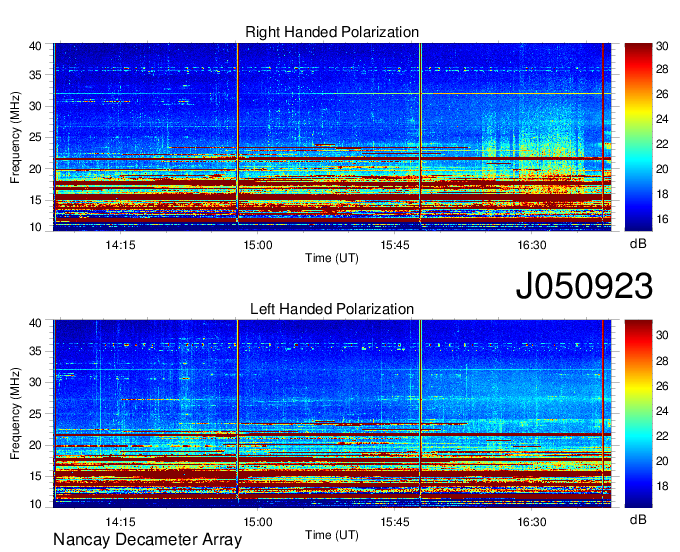This screenshot has height=552, width=680.
Task: Click the 40 MHz tick on Right Handed plot
Action: (35, 46)
